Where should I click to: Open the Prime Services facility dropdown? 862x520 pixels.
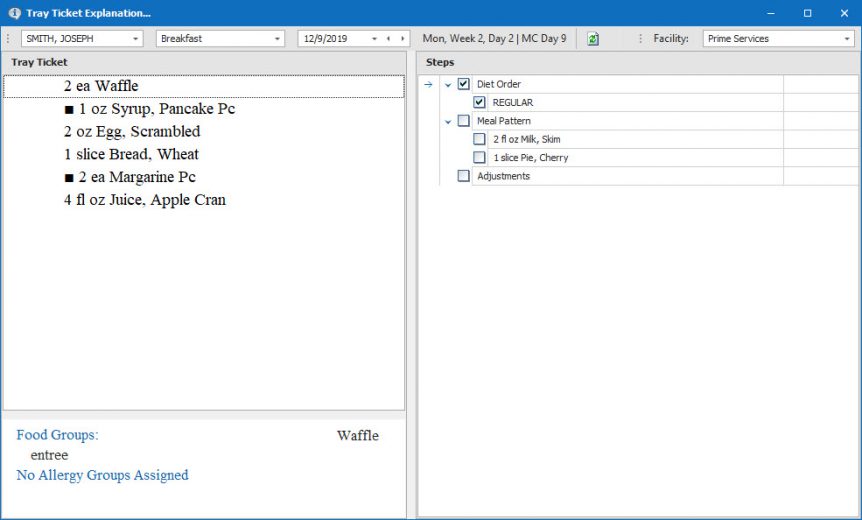pyautogui.click(x=846, y=39)
